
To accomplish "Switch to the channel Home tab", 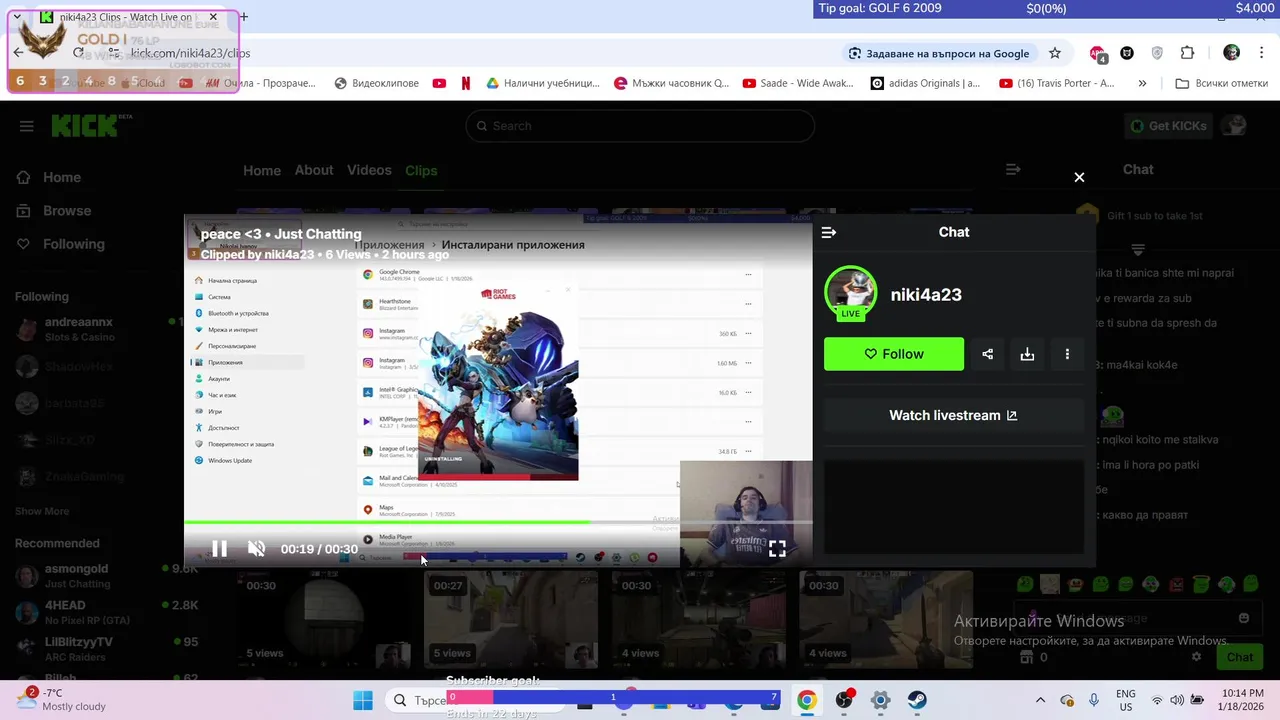I will (262, 170).
